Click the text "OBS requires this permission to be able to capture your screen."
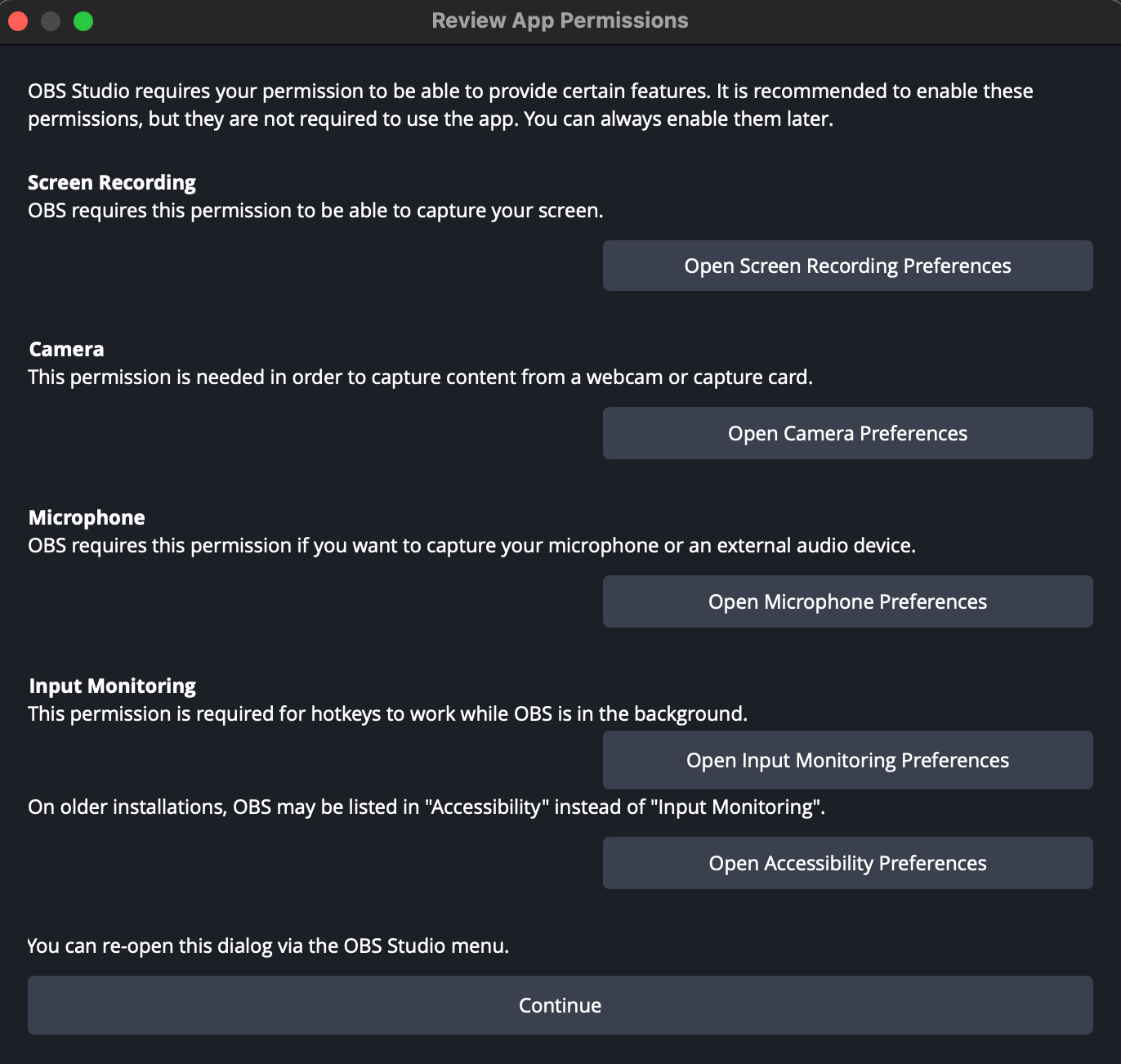The width and height of the screenshot is (1121, 1064). pyautogui.click(x=315, y=211)
